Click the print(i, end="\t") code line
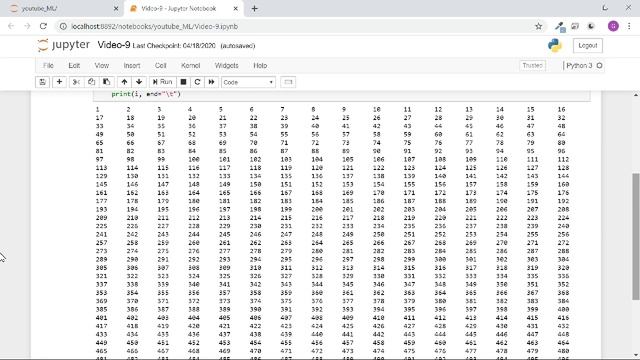Image resolution: width=640 pixels, height=360 pixels. pos(146,94)
